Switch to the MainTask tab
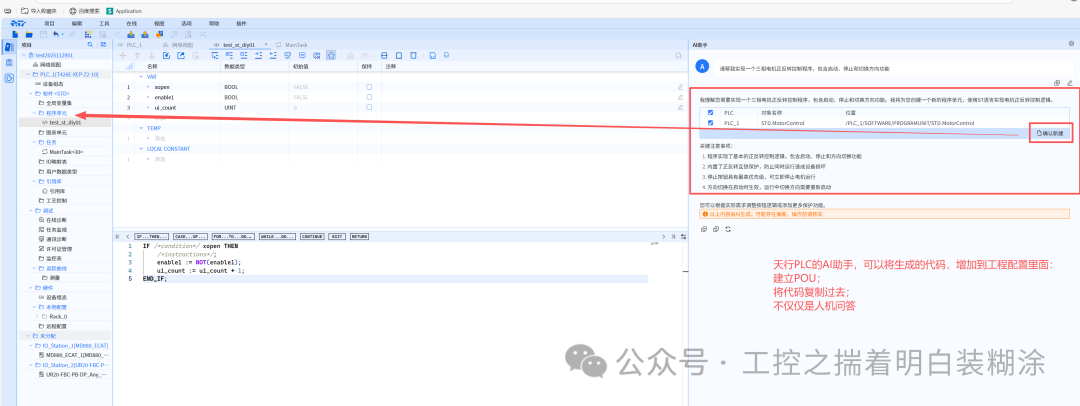 click(292, 44)
